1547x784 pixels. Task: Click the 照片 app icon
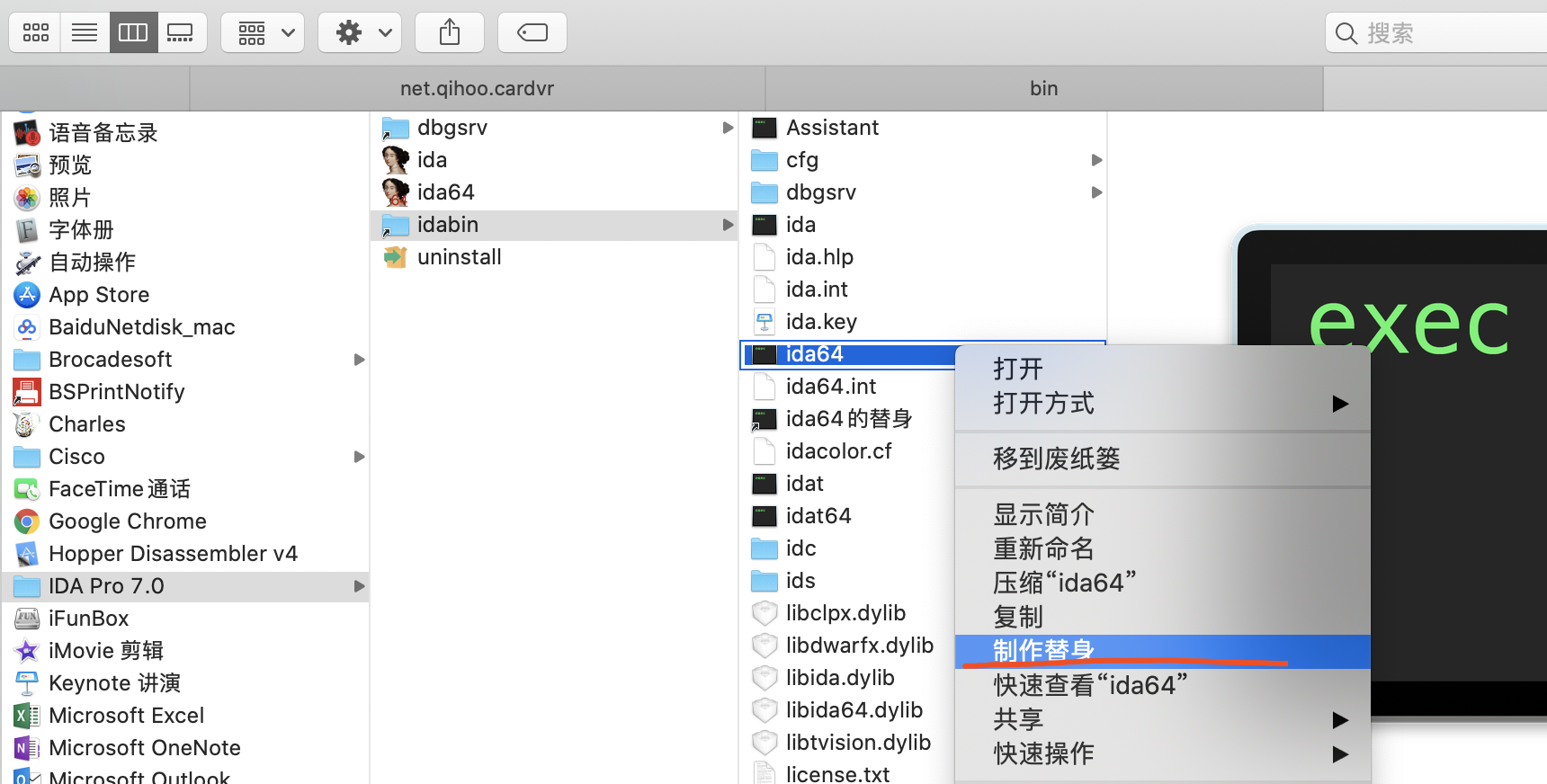click(27, 198)
